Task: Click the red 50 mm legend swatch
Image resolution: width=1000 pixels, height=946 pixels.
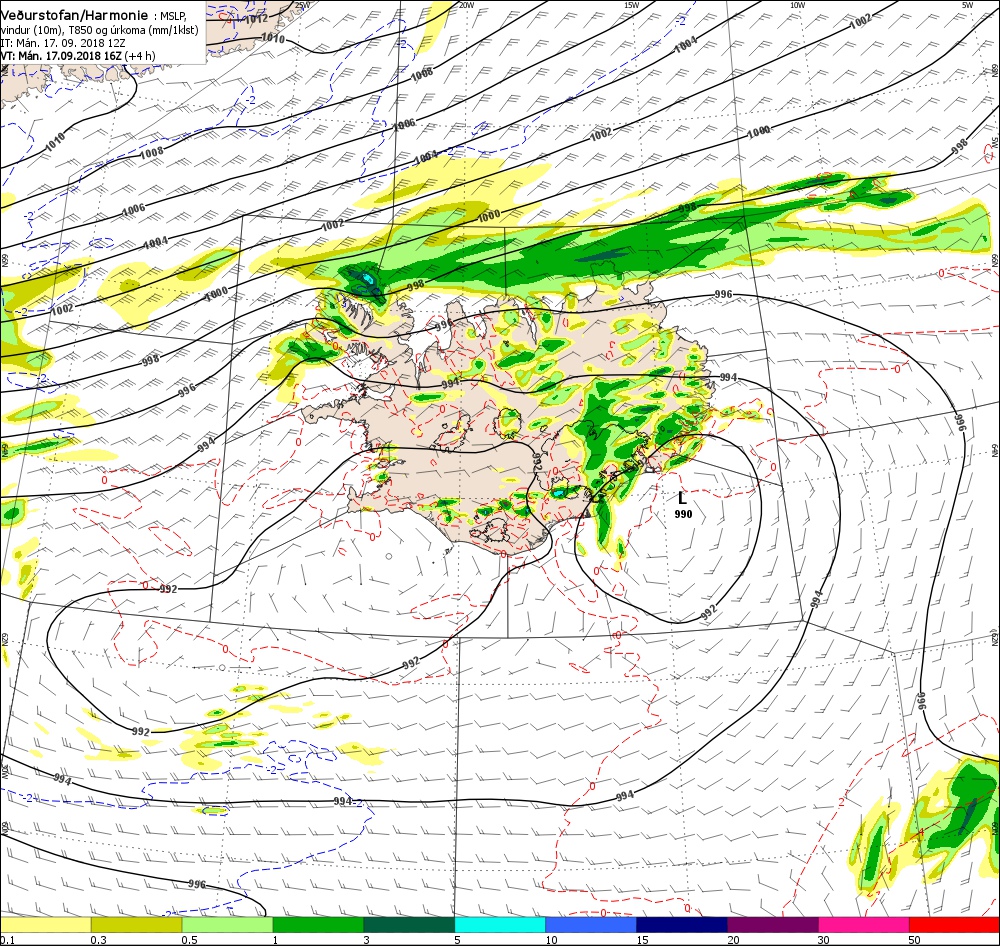Action: (x=954, y=925)
